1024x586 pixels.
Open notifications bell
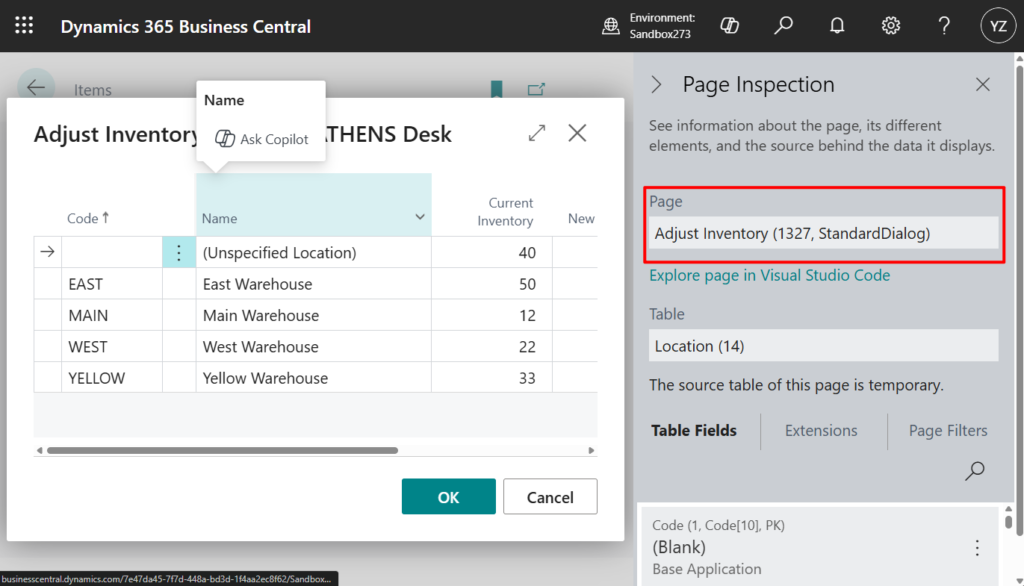click(837, 26)
